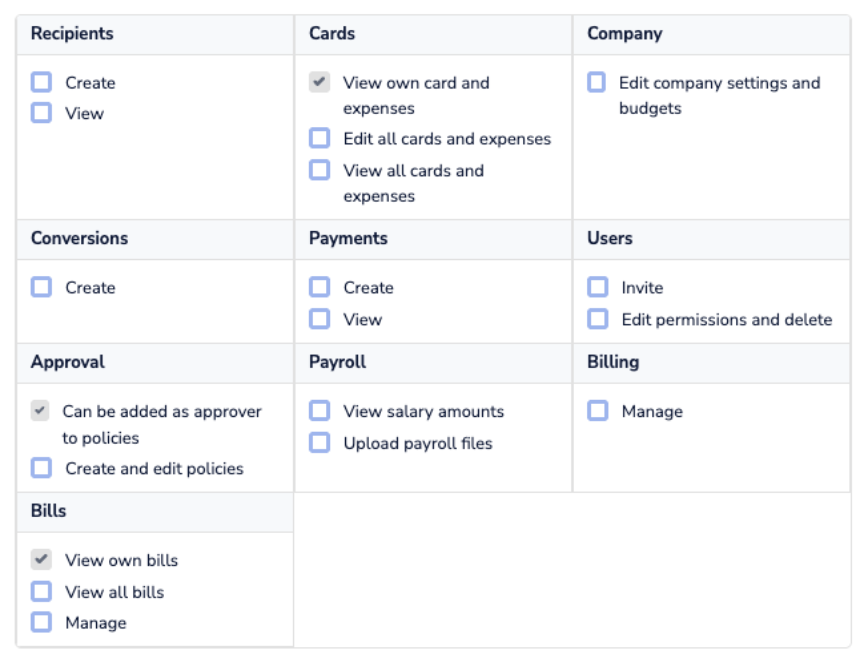Check View salary amounts
This screenshot has height=658, width=864.
319,411
